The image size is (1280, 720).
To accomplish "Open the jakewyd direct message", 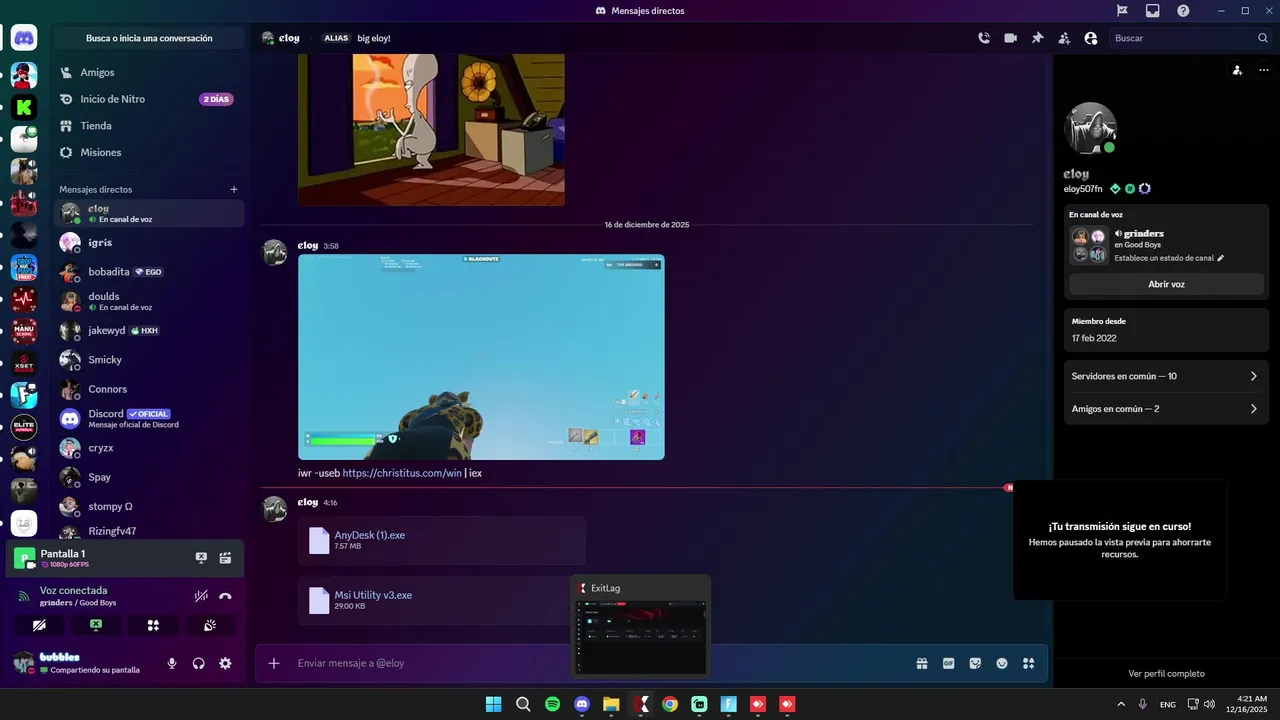I will [148, 330].
